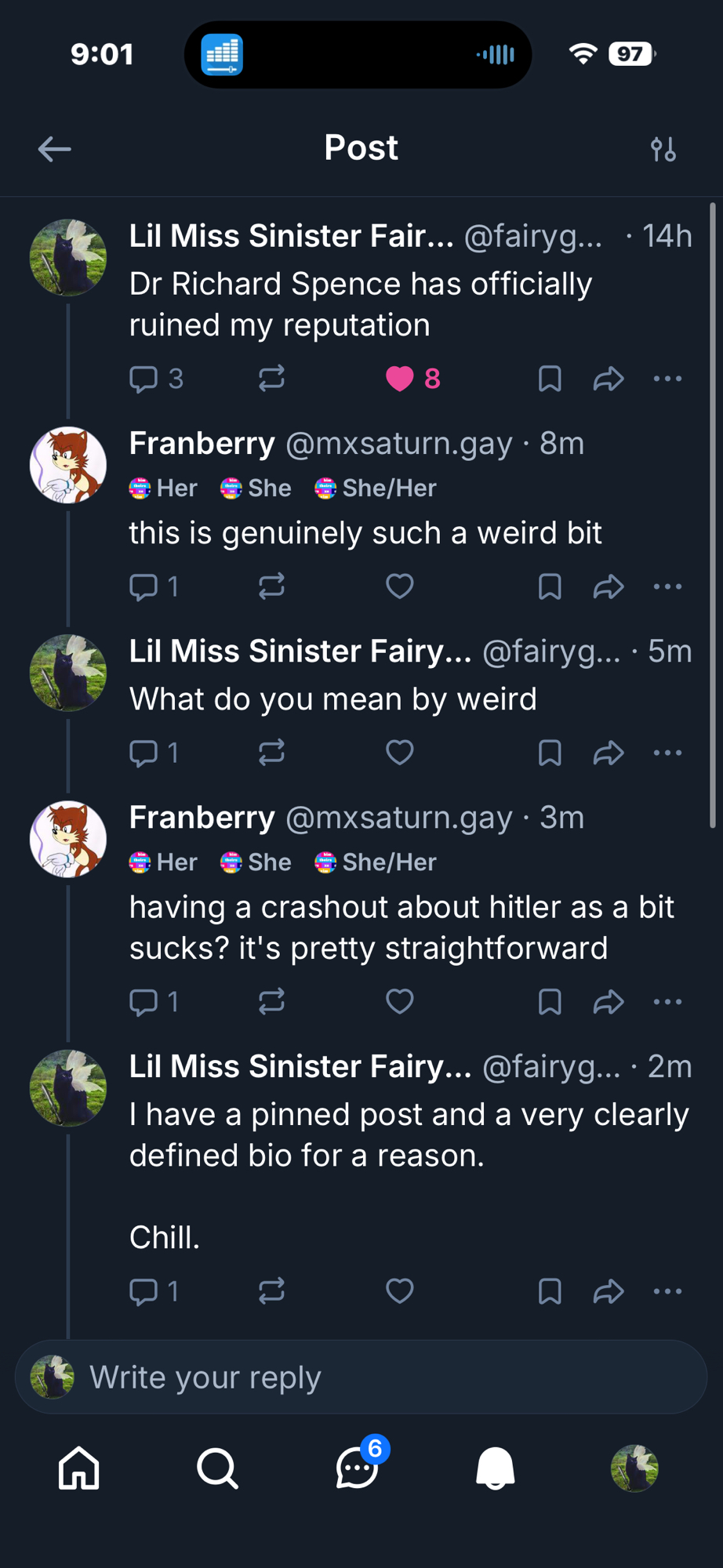Image resolution: width=723 pixels, height=1568 pixels.
Task: Open more options on the 'Chill.' reply
Action: (x=667, y=1291)
